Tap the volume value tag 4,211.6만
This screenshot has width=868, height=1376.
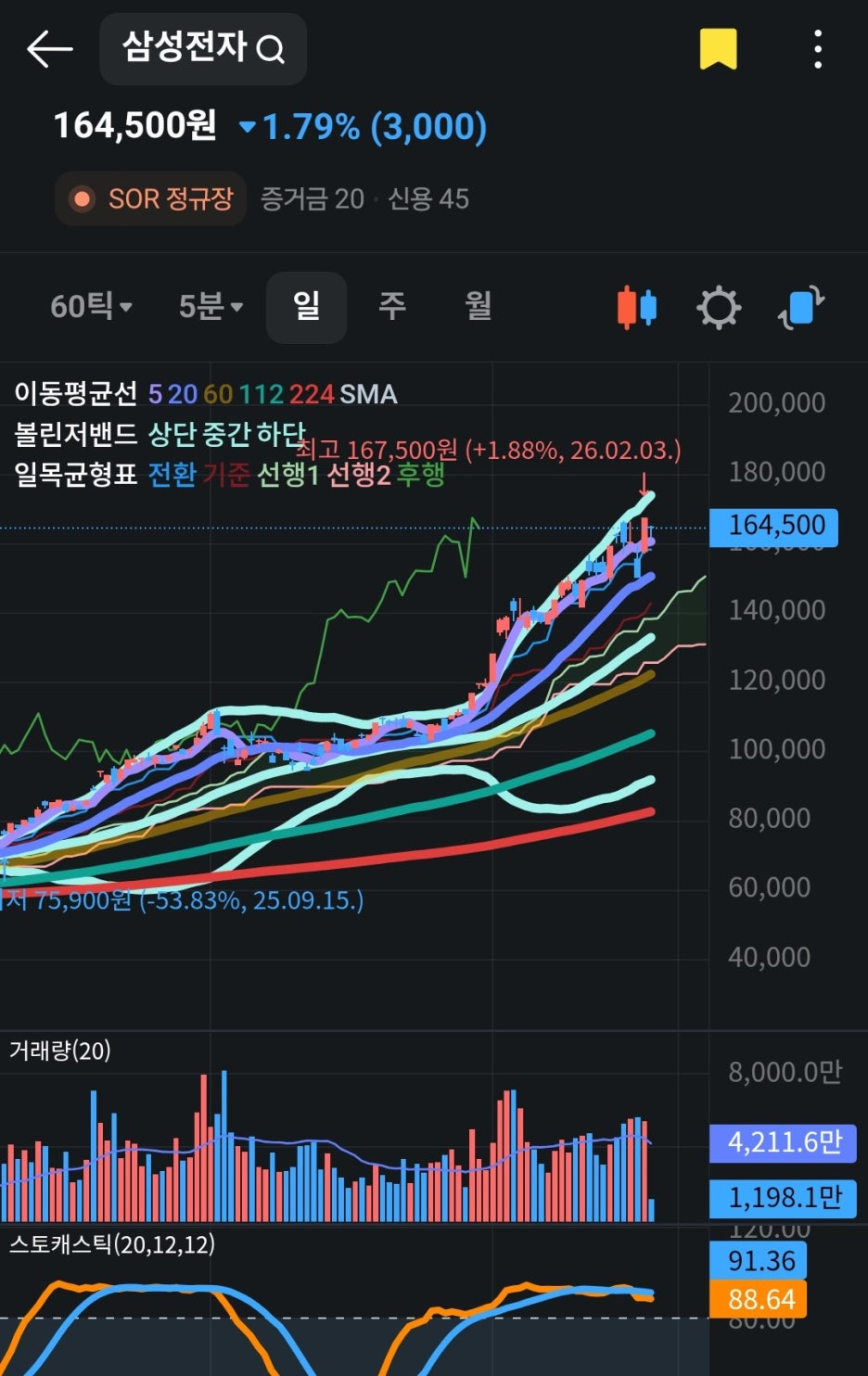(783, 1143)
